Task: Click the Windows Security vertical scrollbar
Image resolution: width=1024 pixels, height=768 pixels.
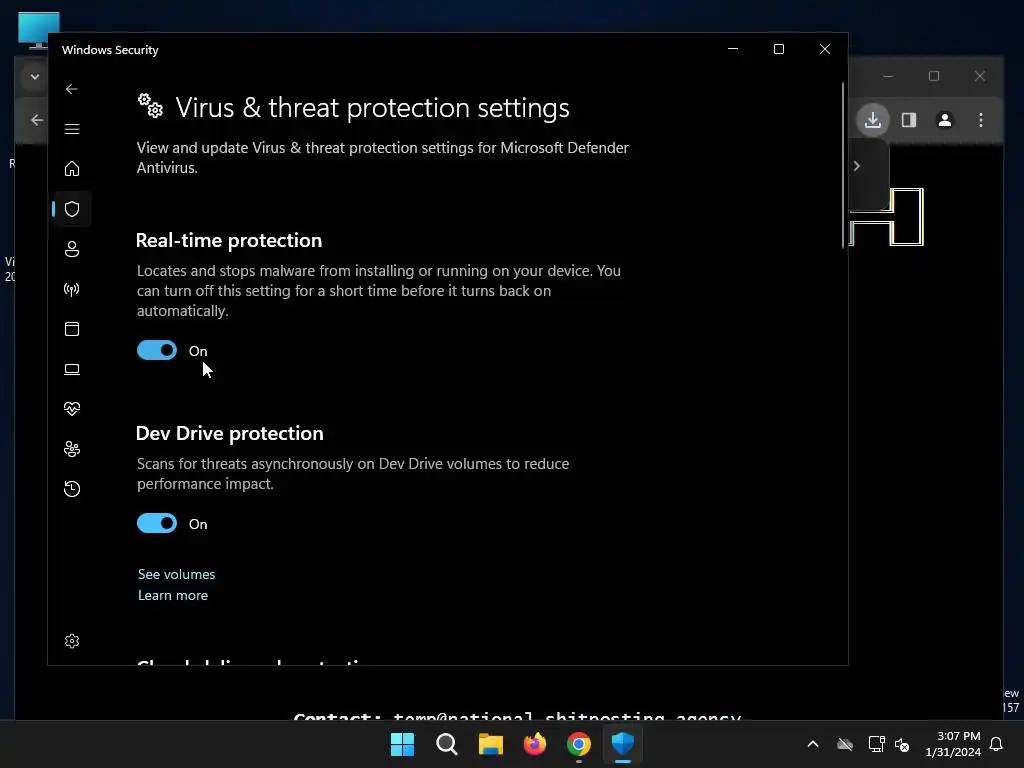Action: tap(843, 165)
